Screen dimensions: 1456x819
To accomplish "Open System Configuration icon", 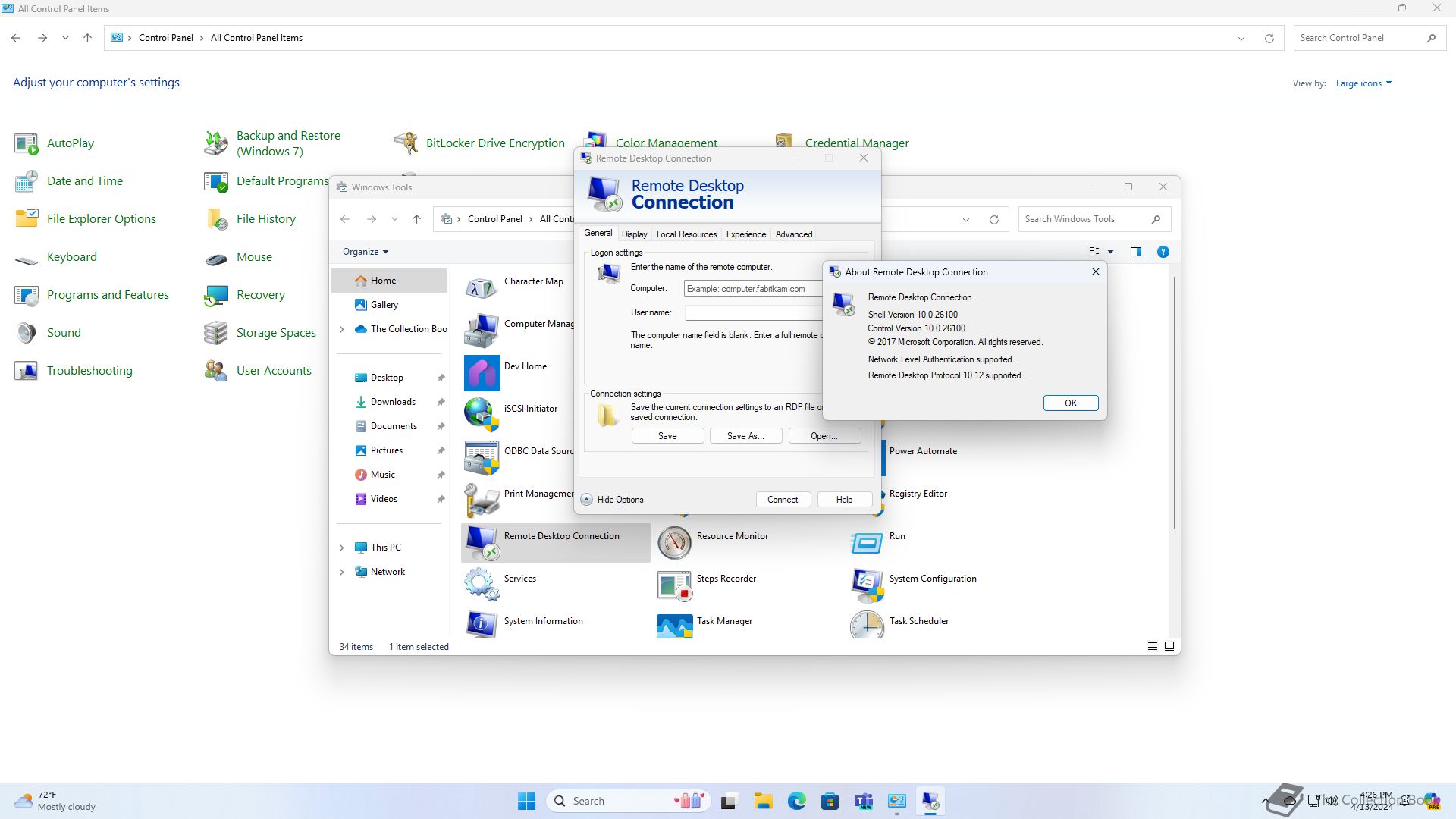I will [x=867, y=585].
